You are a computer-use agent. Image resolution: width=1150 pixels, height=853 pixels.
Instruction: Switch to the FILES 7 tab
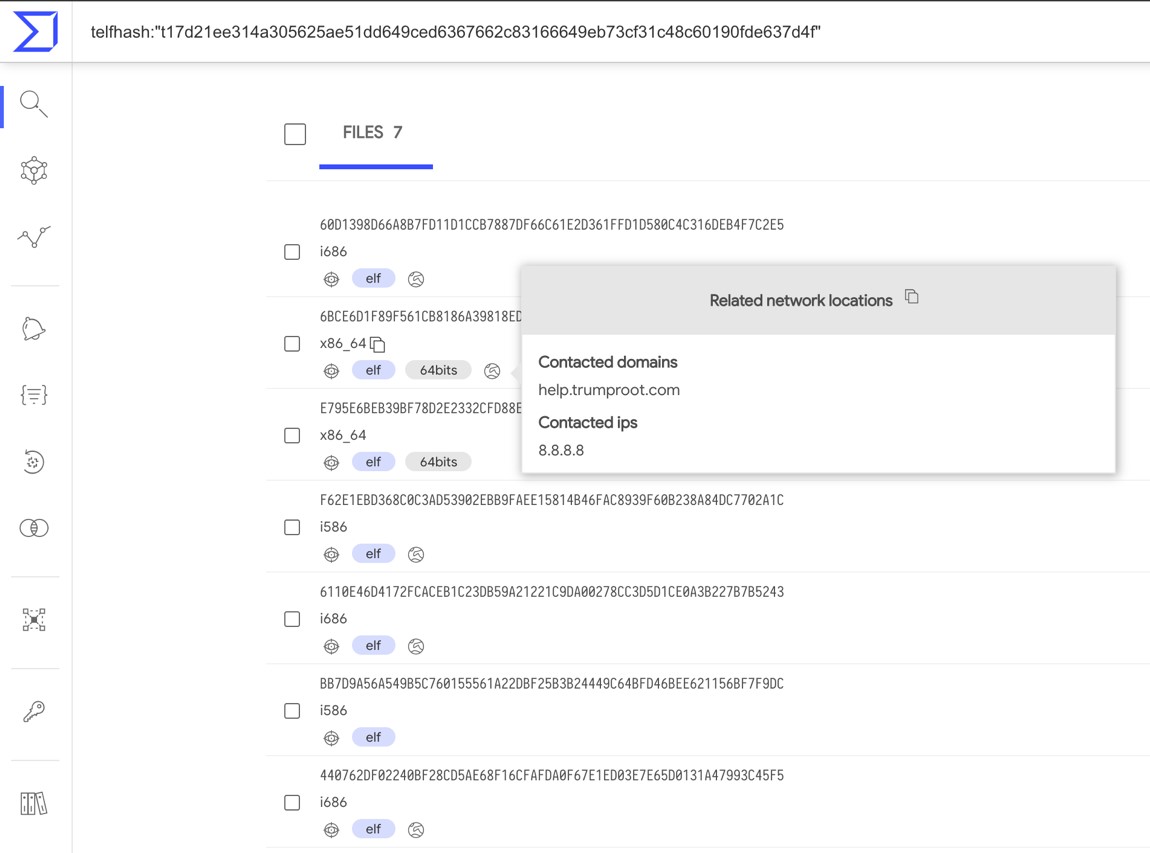point(373,133)
